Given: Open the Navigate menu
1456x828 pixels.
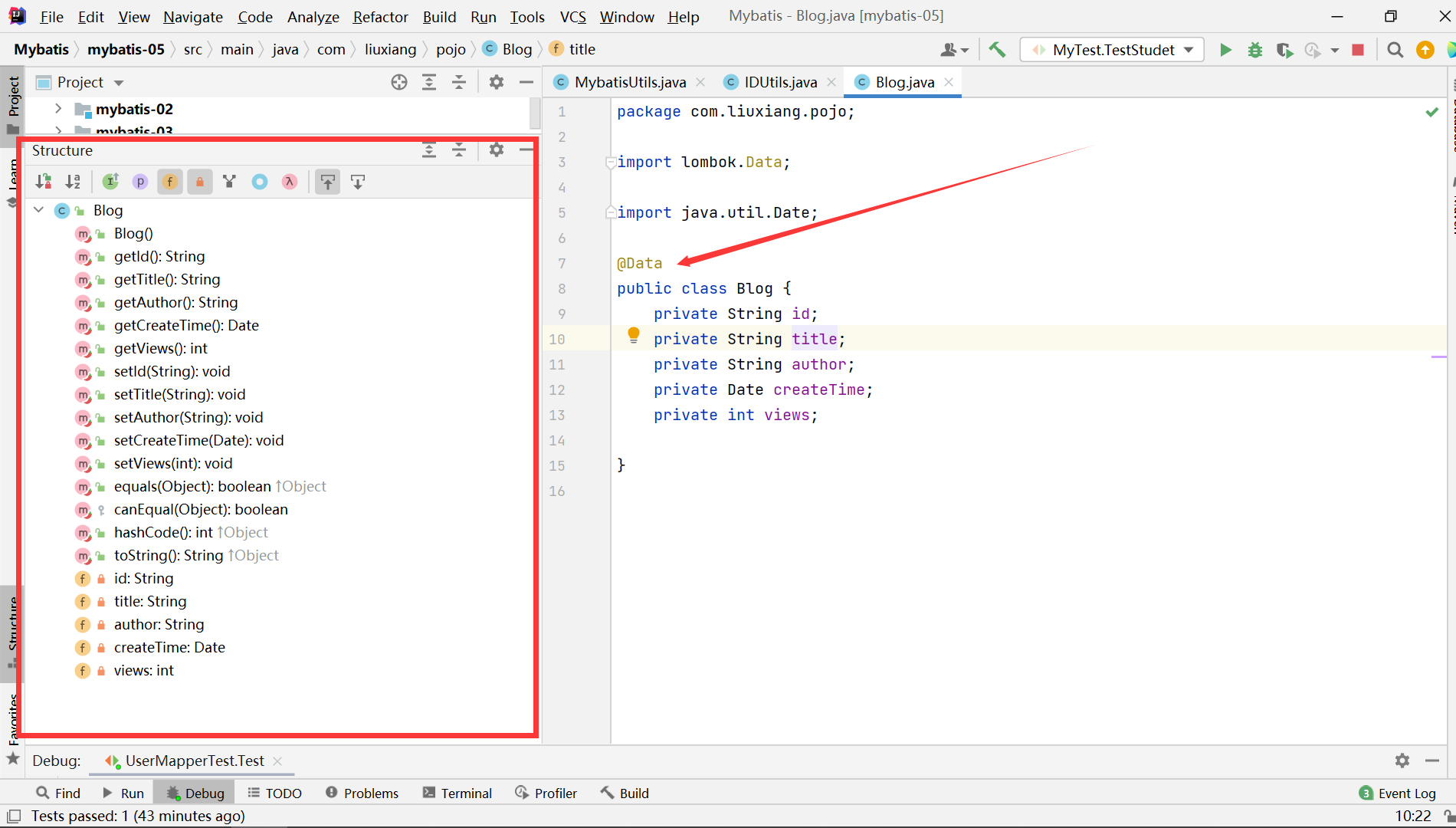Looking at the screenshot, I should tap(193, 17).
